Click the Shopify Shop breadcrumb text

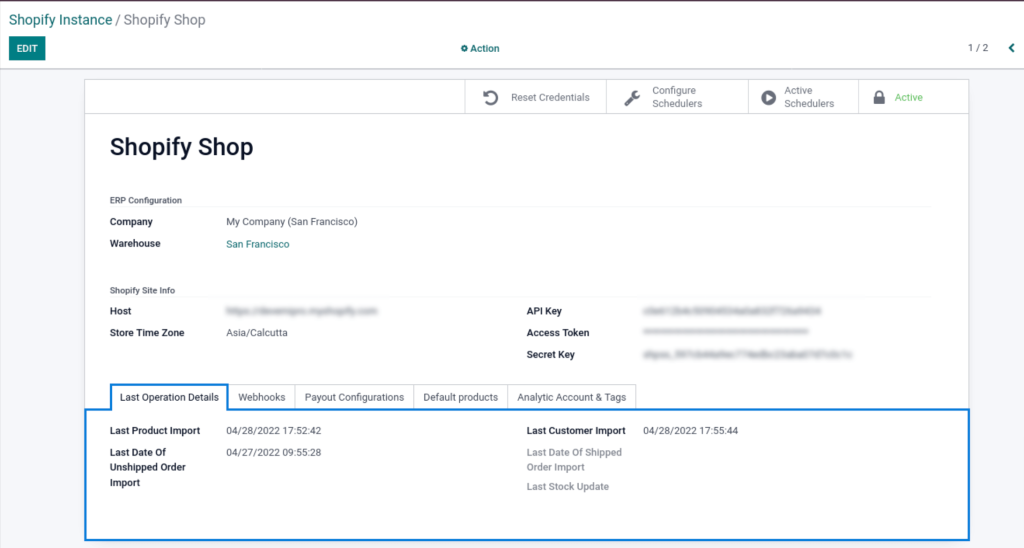165,20
